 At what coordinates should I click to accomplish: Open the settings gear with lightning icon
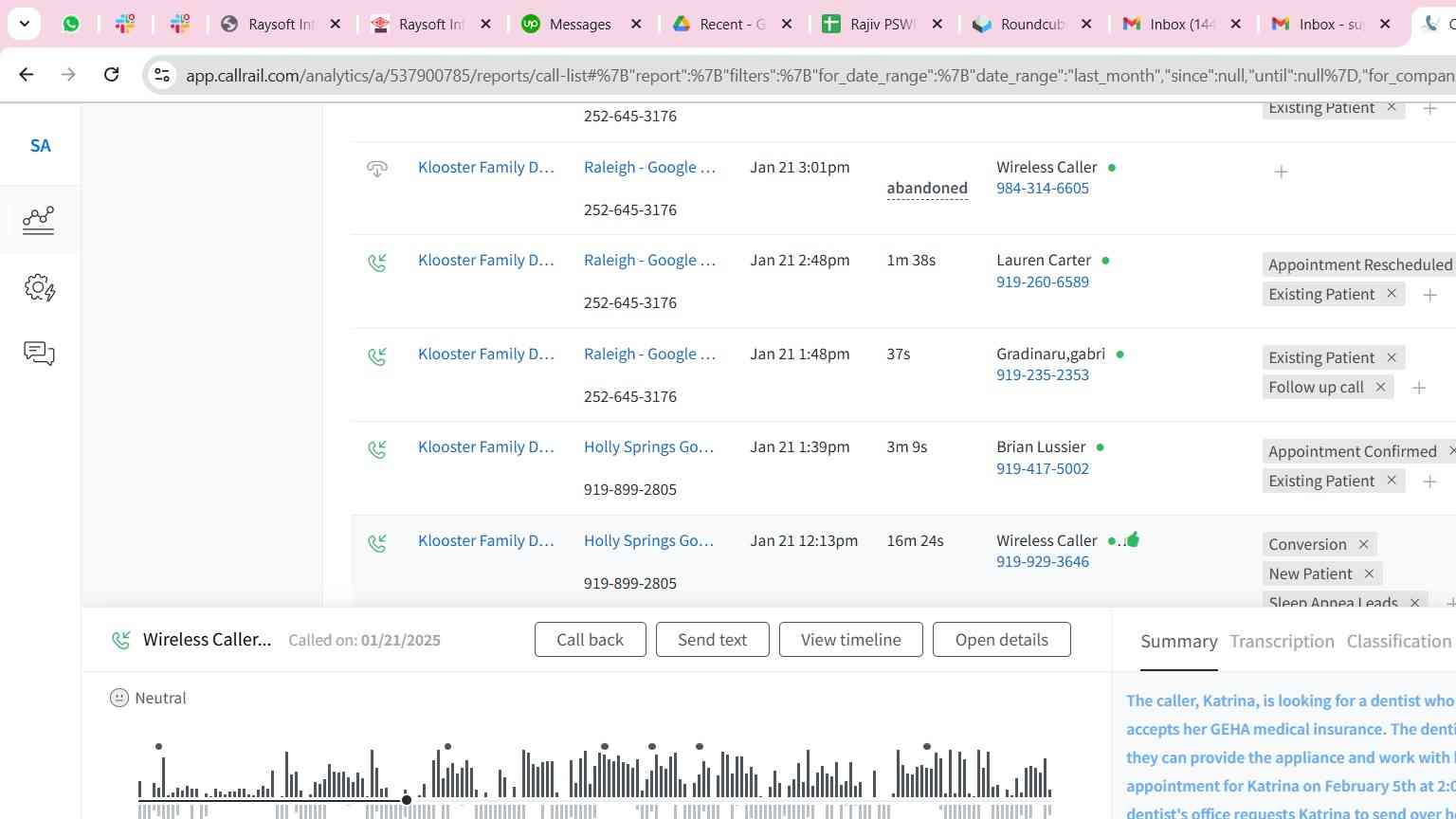[x=39, y=287]
